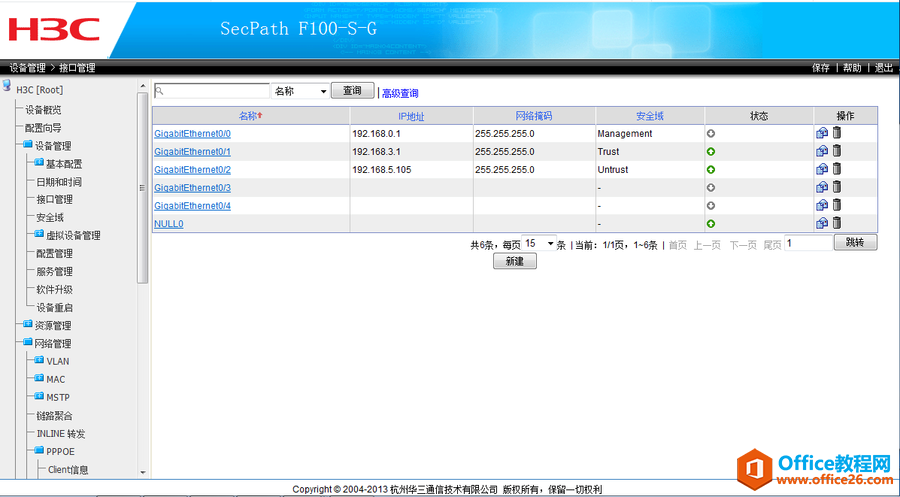
Task: Click the sidebar scroll up arrow
Action: click(x=143, y=87)
